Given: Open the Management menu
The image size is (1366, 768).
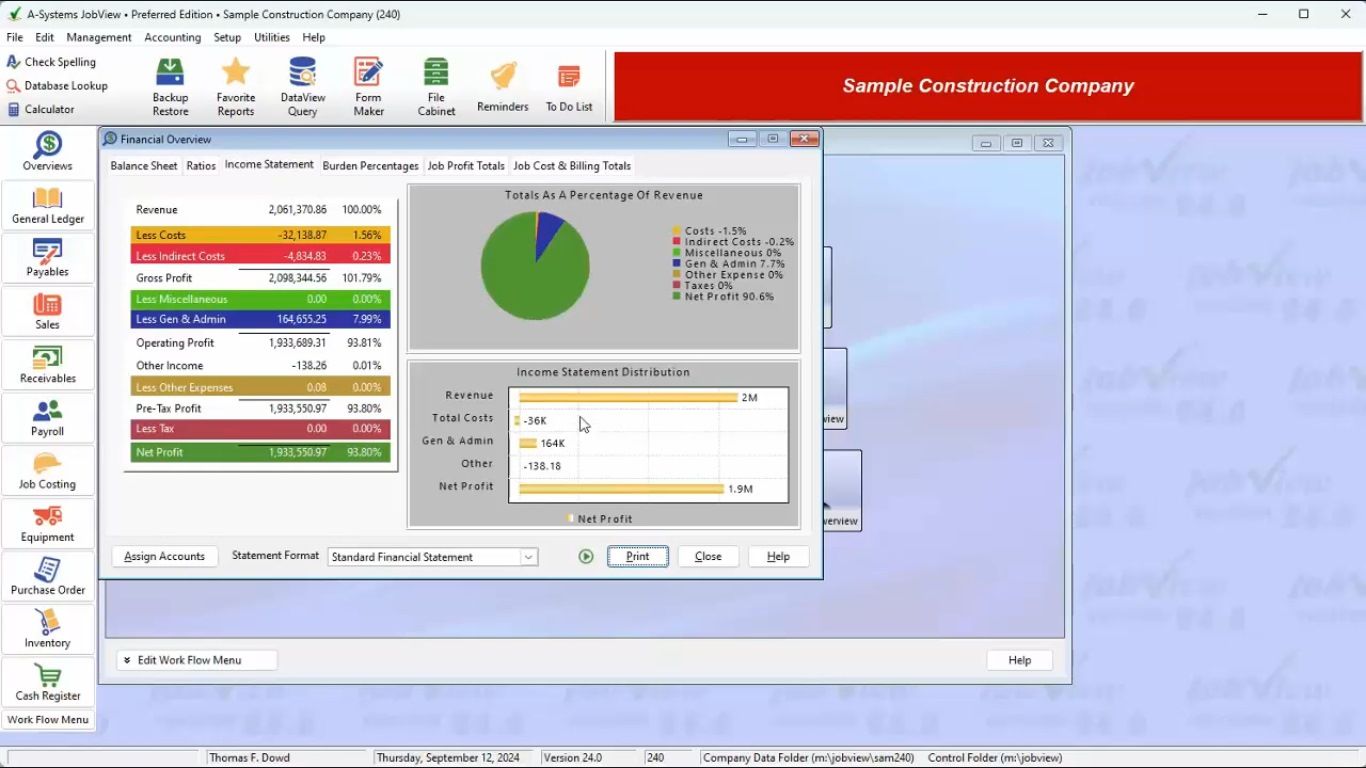Looking at the screenshot, I should [99, 37].
